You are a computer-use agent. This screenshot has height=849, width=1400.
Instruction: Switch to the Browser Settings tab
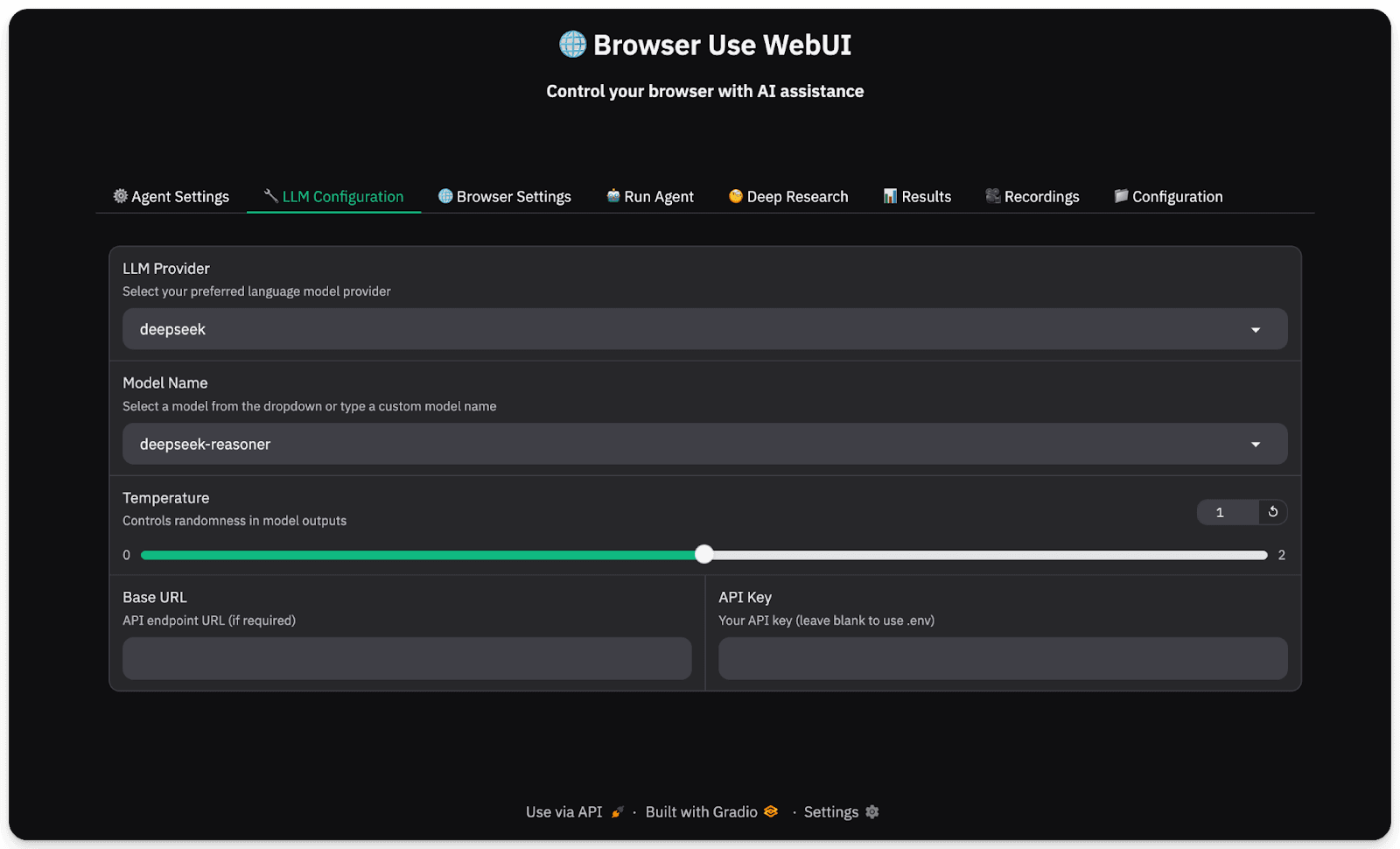505,196
